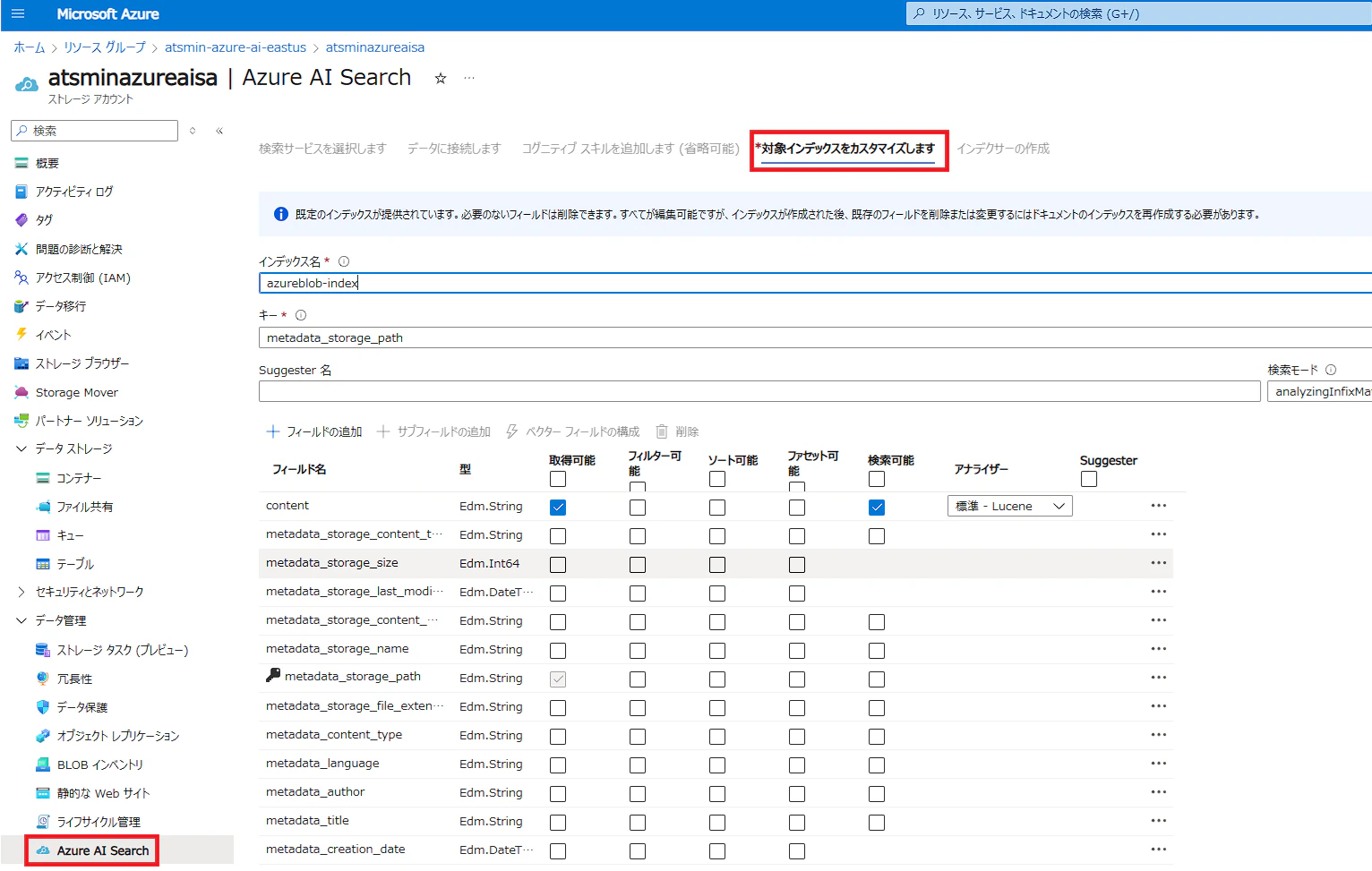Switch to データに接続します tab
This screenshot has height=871, width=1372.
point(454,149)
